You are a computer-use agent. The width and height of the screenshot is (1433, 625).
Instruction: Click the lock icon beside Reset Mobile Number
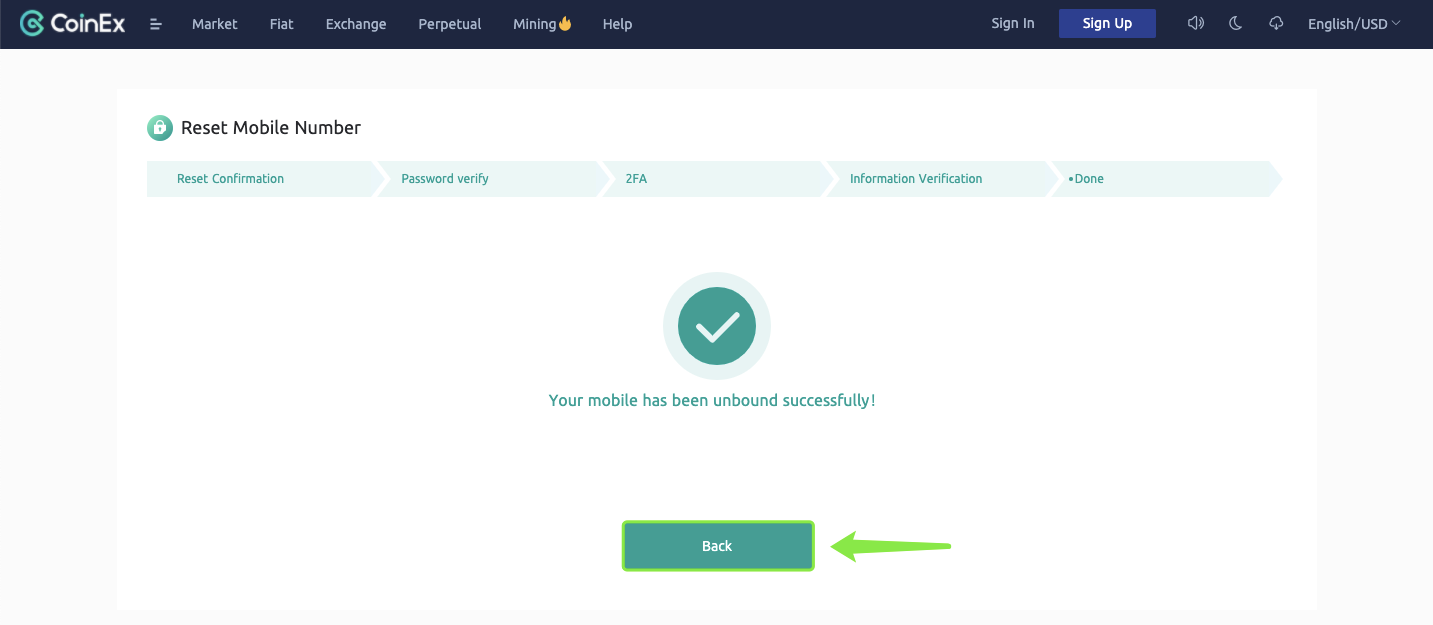pyautogui.click(x=160, y=128)
